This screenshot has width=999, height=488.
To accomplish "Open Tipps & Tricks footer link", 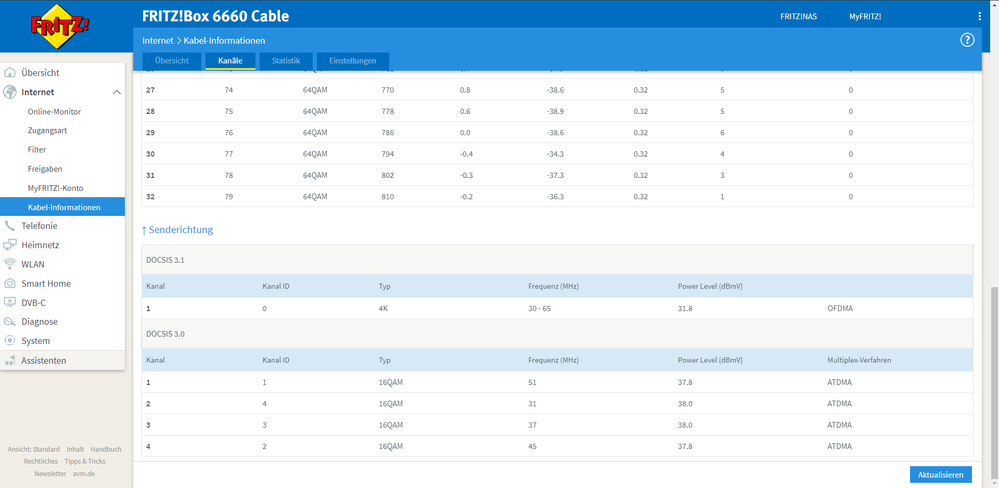I will click(x=85, y=461).
